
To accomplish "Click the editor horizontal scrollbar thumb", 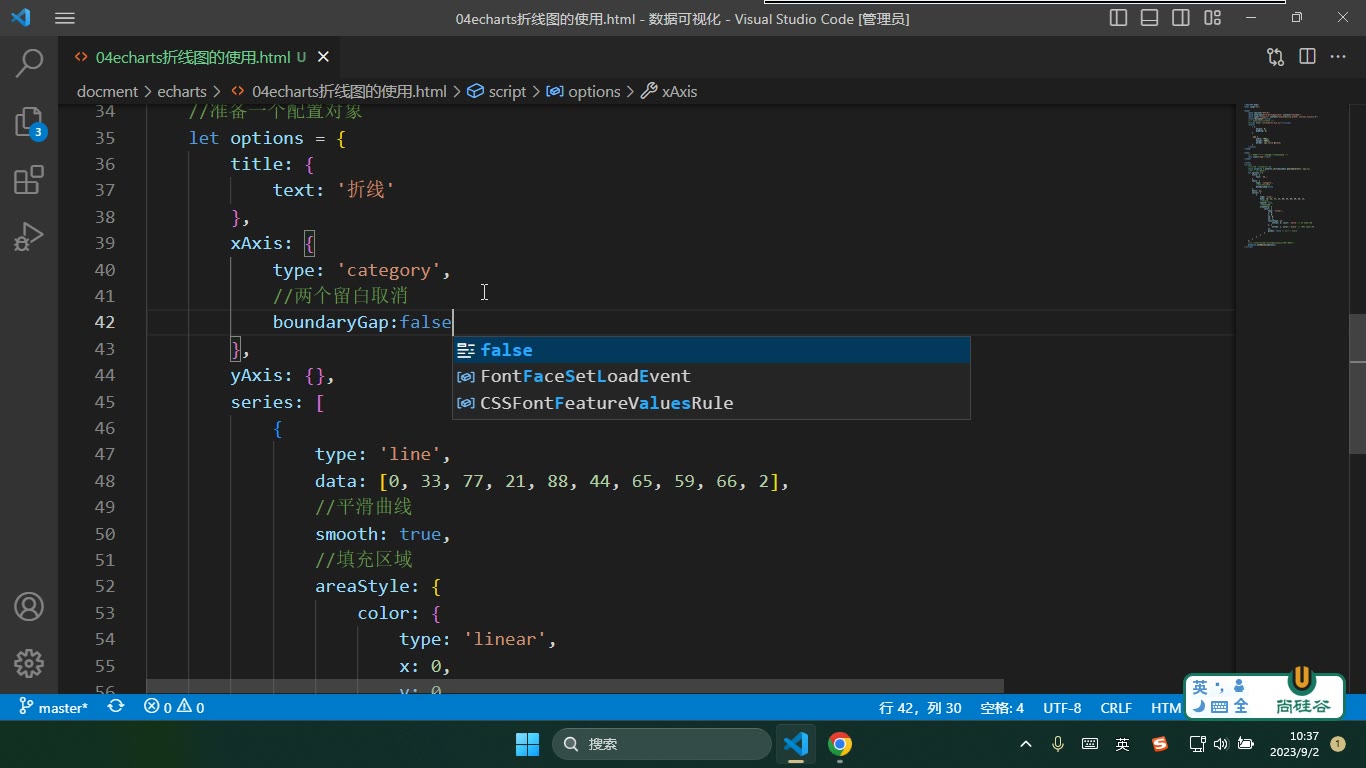I will 575,687.
